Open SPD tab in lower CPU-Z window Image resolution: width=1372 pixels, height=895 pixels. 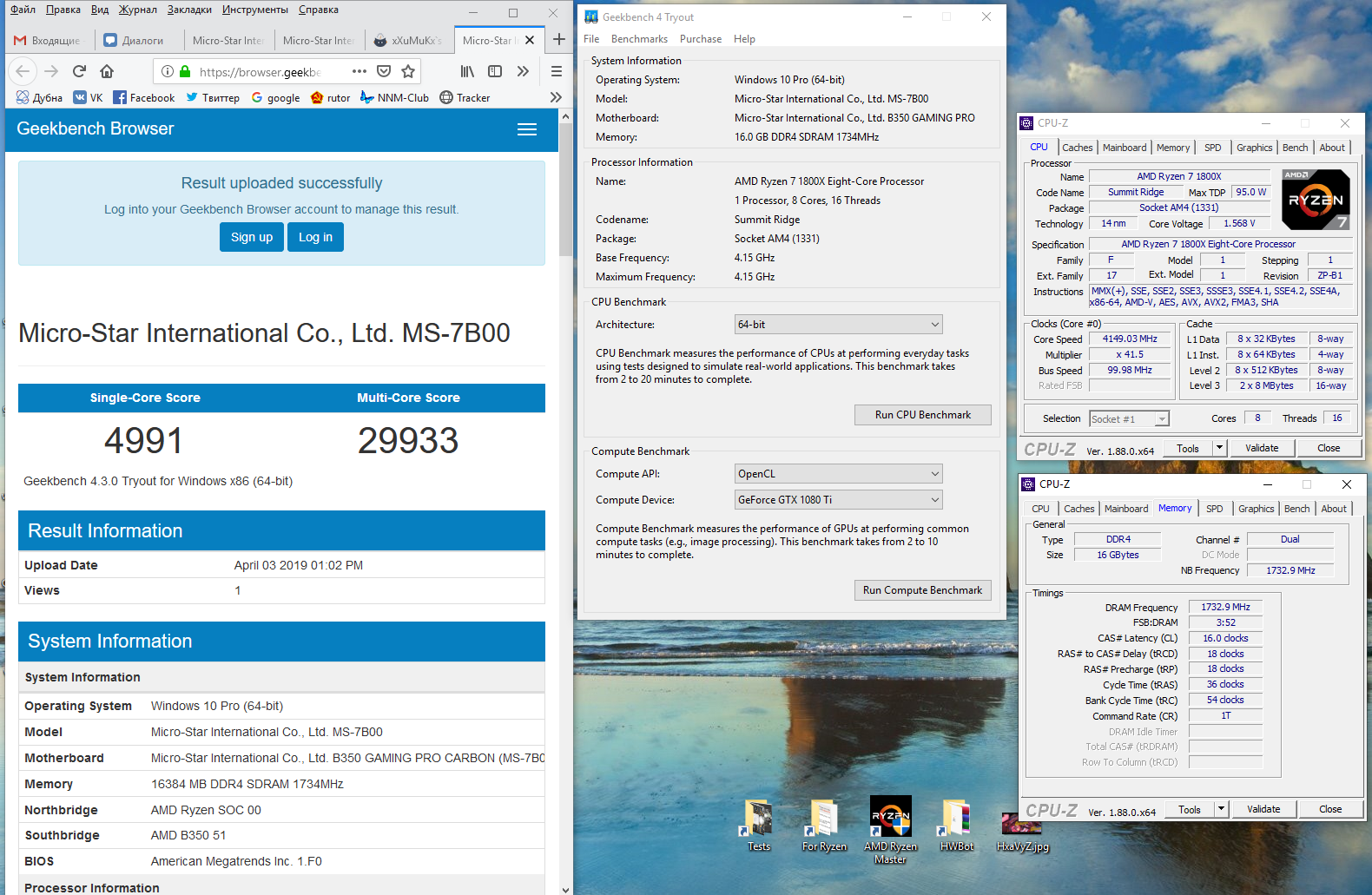1215,509
